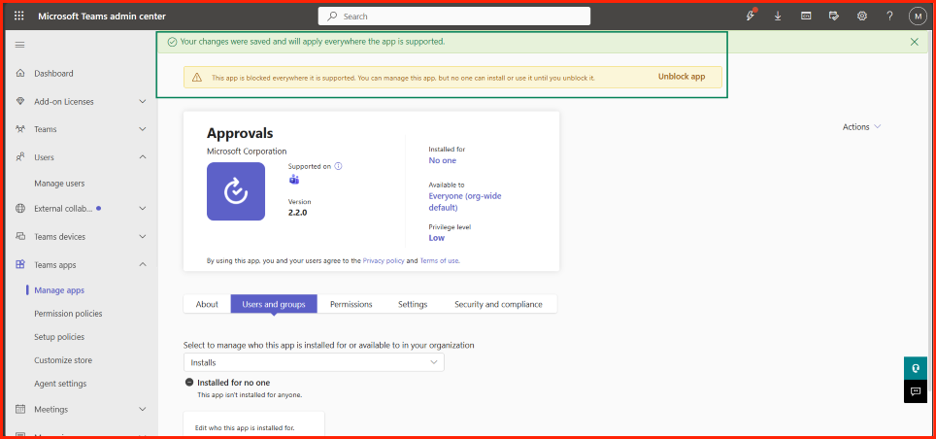Click the External collaboration globe icon
The height and width of the screenshot is (439, 936).
click(x=20, y=208)
